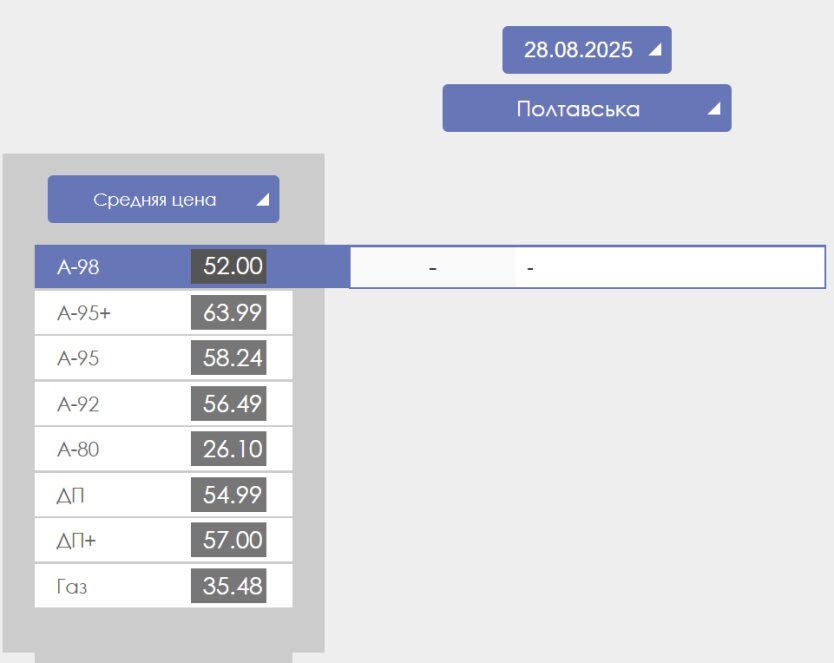Click the empty details row beside А-98
This screenshot has width=834, height=663.
click(587, 268)
